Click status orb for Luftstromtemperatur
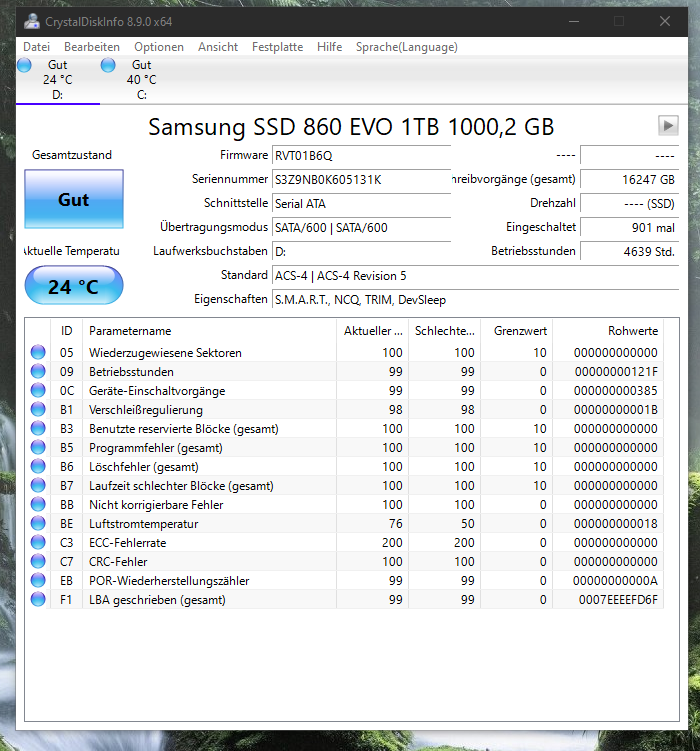The width and height of the screenshot is (700, 751). (38, 523)
